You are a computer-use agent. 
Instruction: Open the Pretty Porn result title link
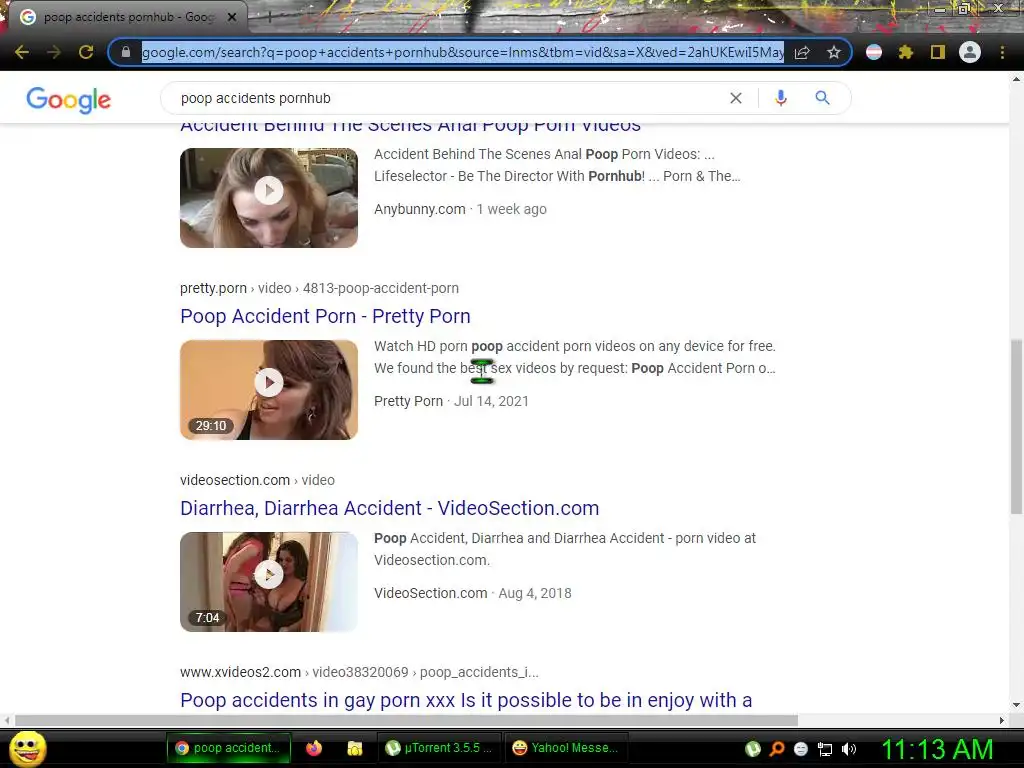point(325,316)
